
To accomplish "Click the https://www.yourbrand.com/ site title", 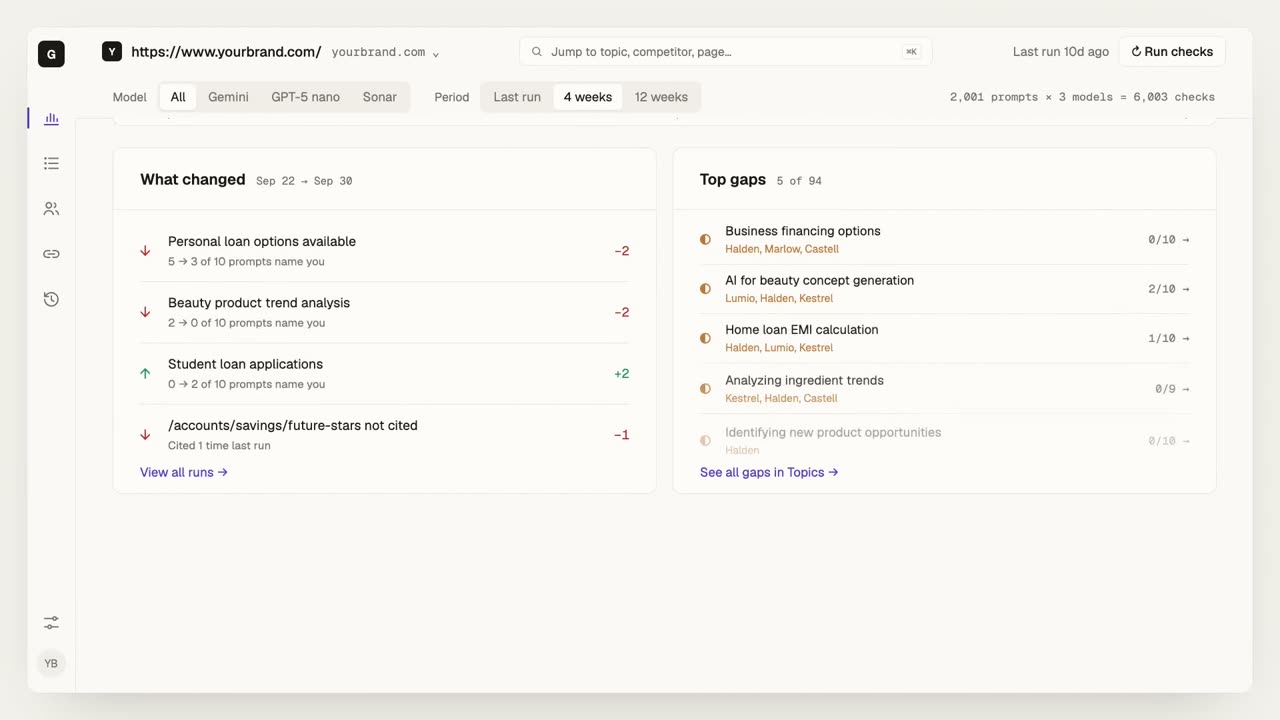I will click(226, 52).
